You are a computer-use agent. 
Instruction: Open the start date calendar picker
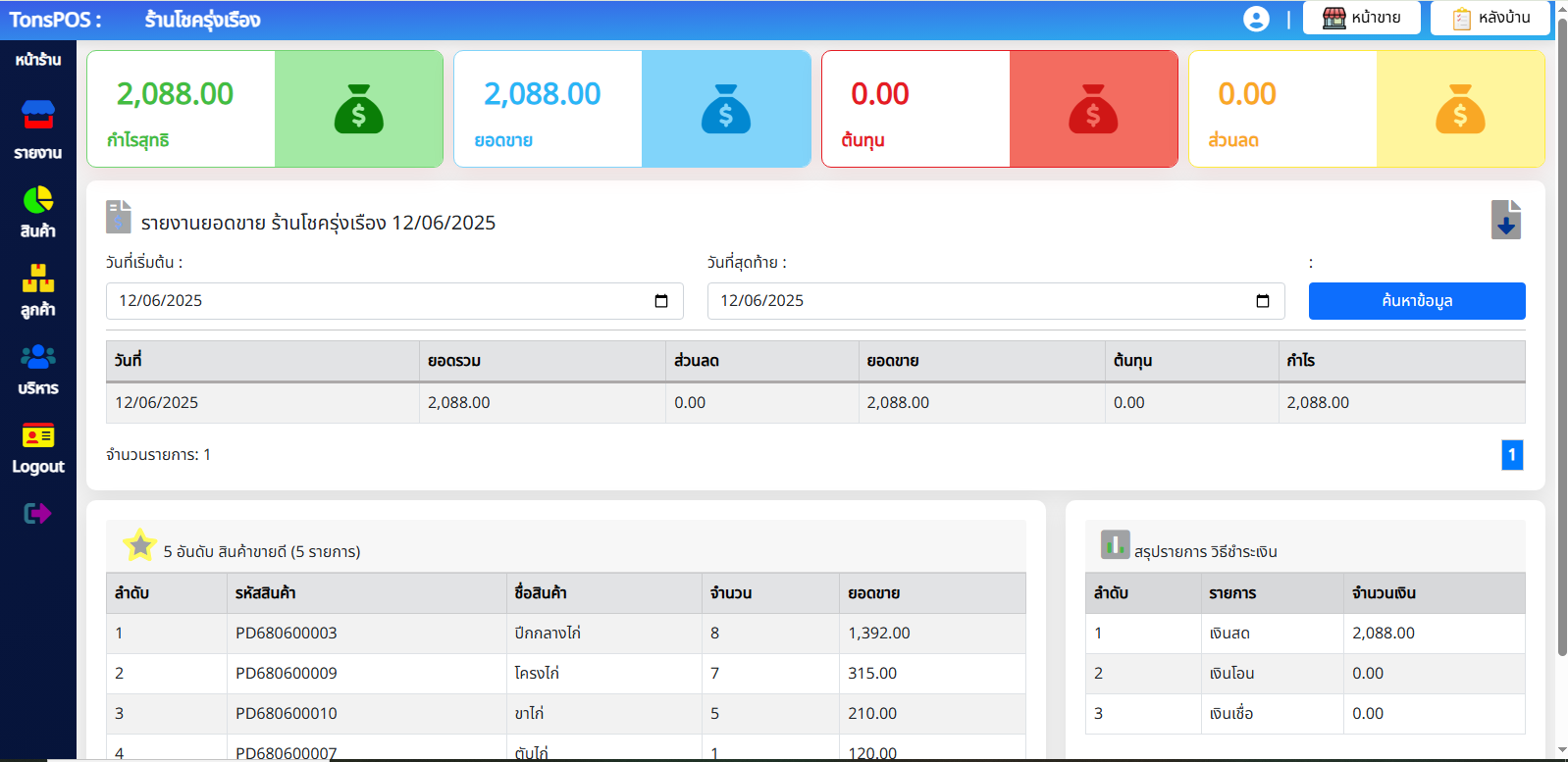(661, 301)
